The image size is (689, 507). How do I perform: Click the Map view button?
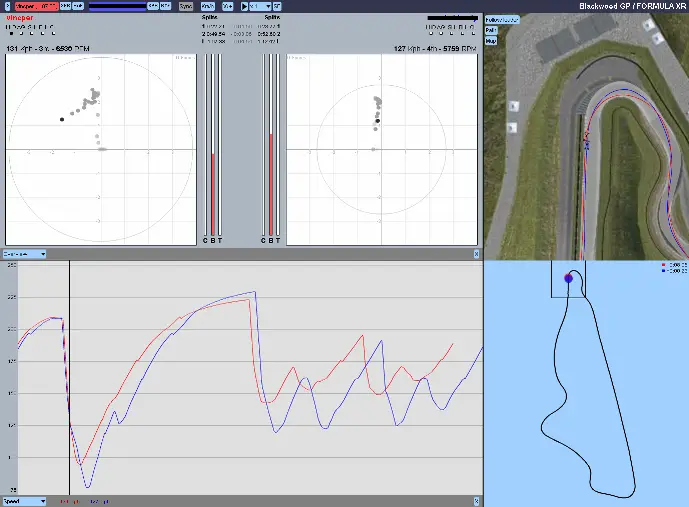[x=492, y=40]
